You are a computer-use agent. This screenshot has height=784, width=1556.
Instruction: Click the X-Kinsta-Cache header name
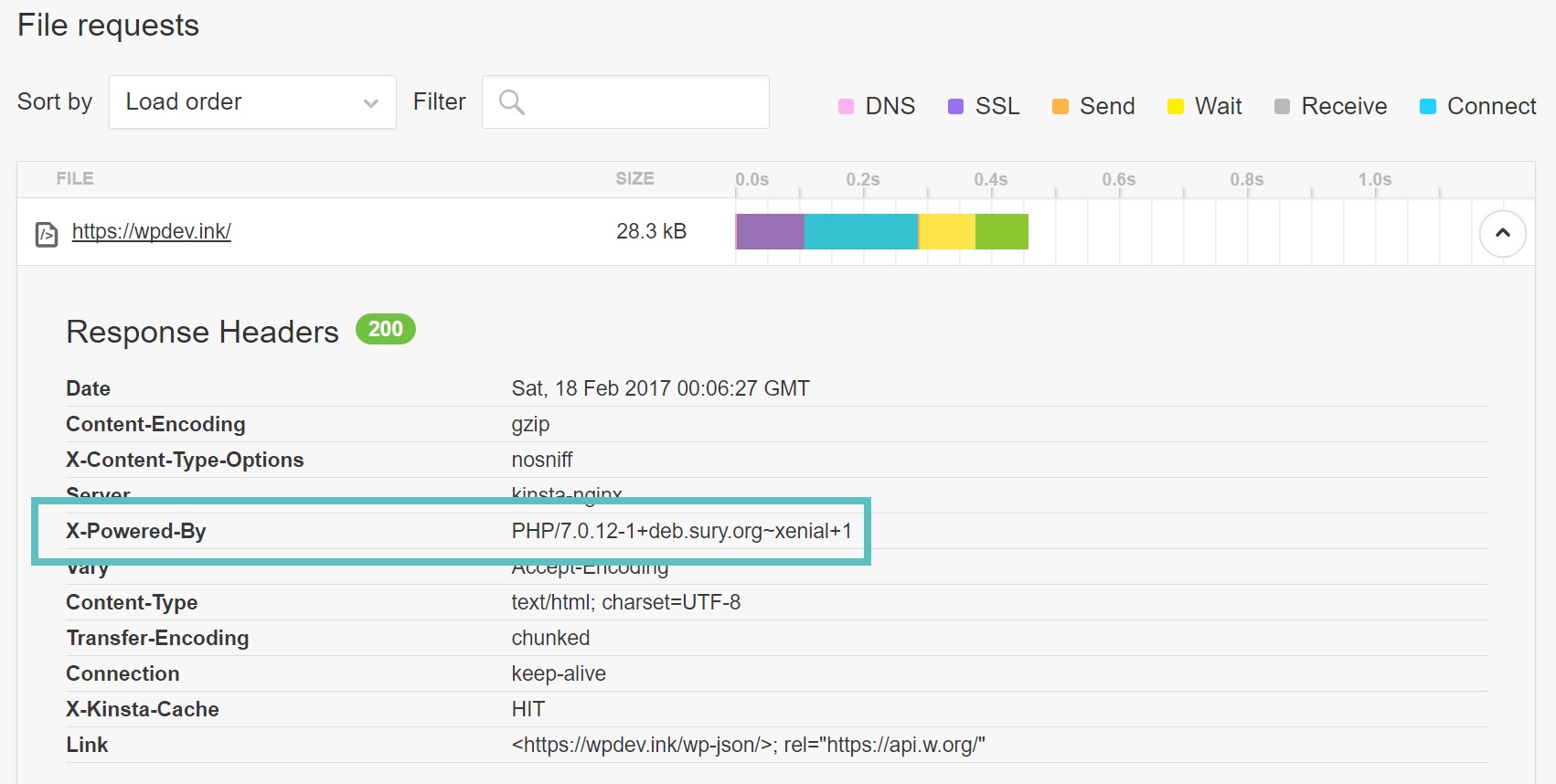(143, 709)
